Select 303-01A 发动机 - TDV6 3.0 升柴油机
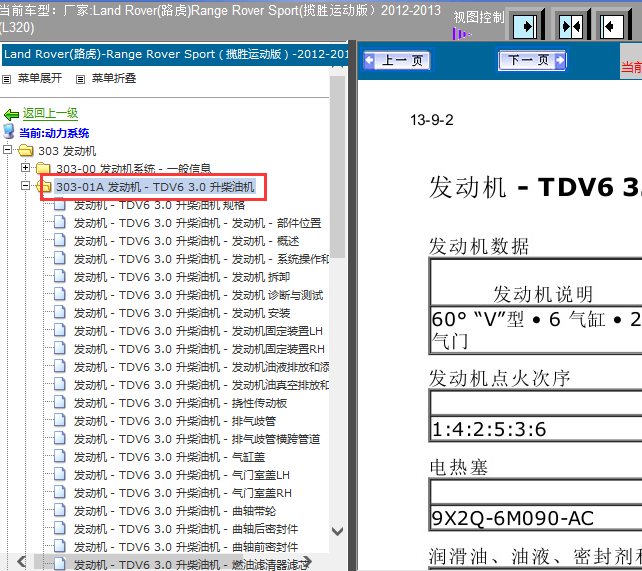This screenshot has height=571, width=642. (155, 187)
